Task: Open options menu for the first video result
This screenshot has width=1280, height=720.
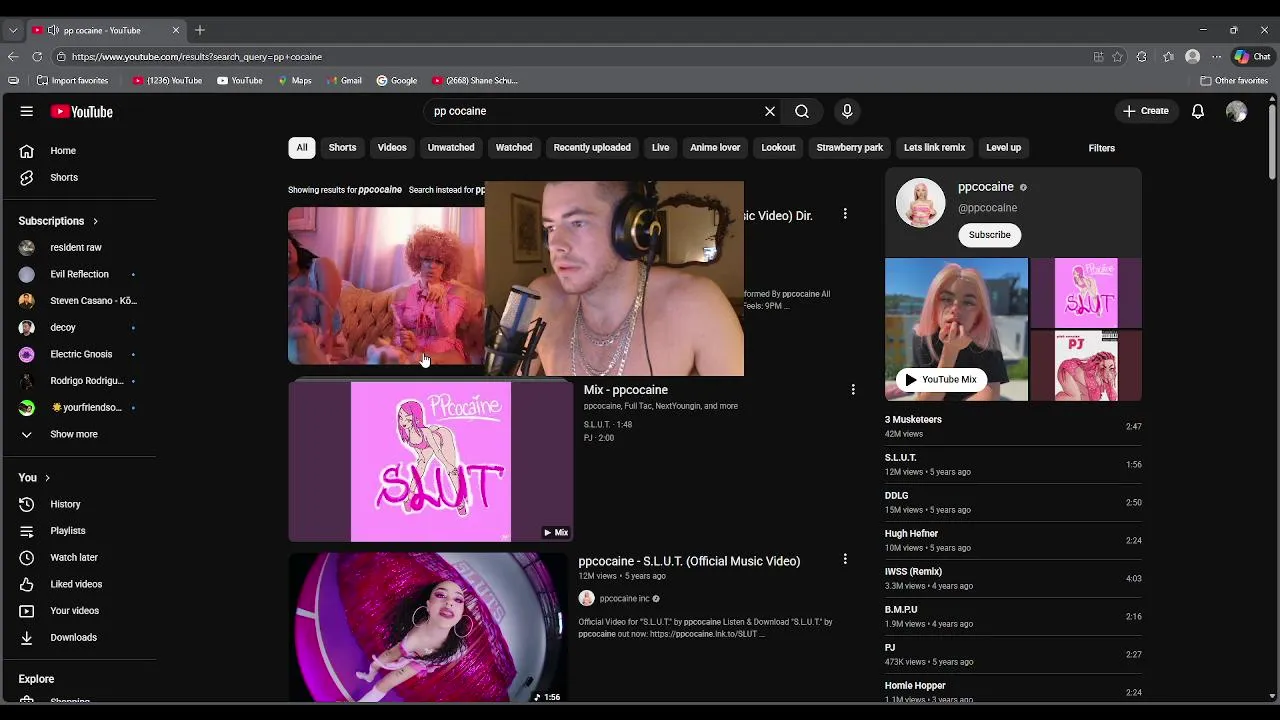Action: pos(845,214)
